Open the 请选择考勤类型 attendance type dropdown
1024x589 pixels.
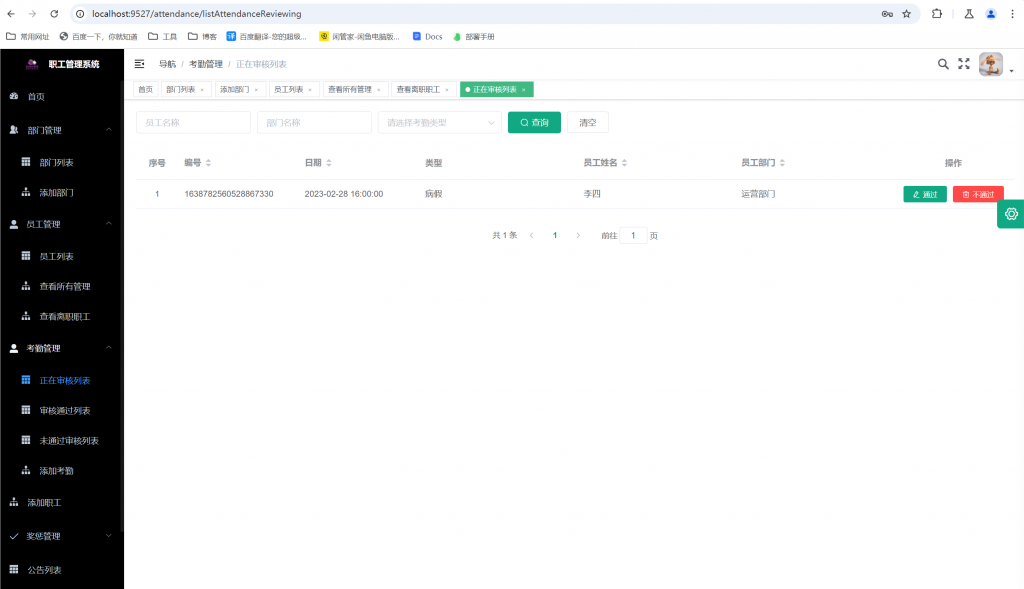(438, 121)
